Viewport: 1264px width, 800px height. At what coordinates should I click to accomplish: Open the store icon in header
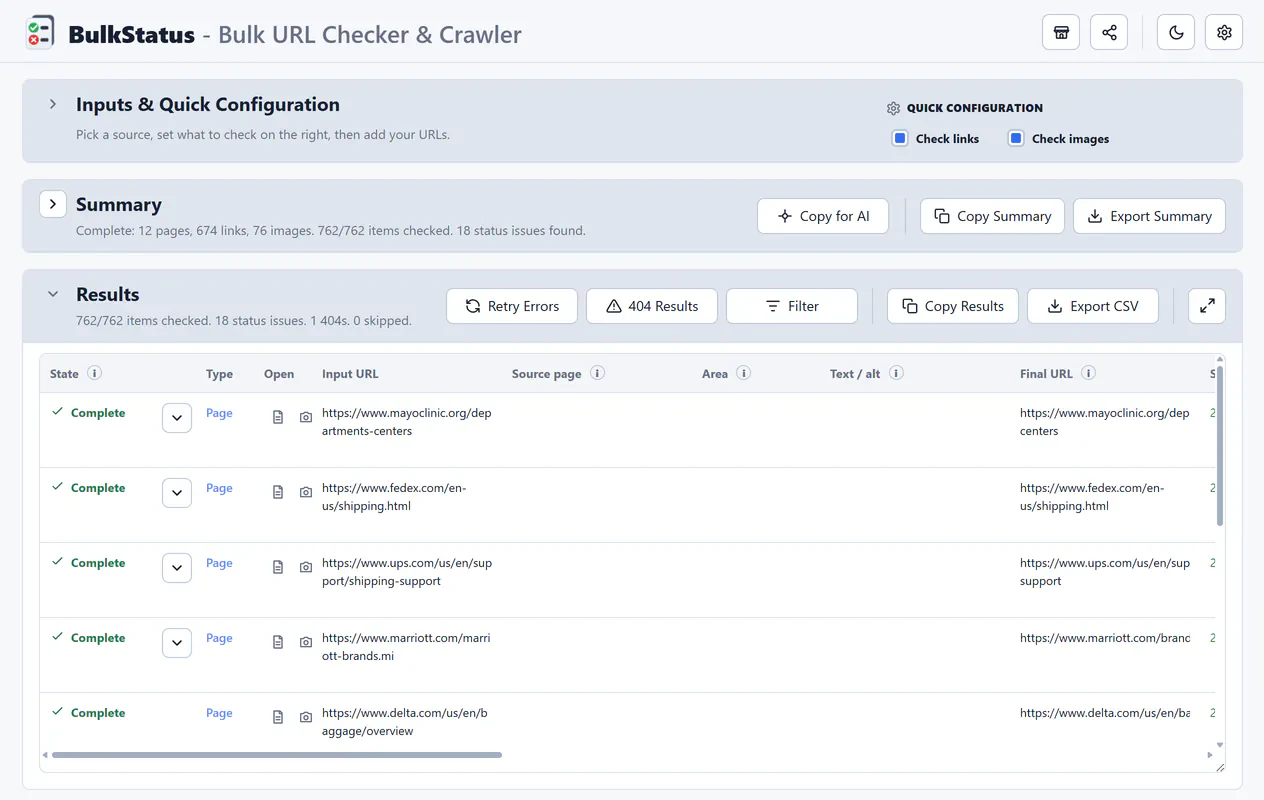pyautogui.click(x=1061, y=32)
